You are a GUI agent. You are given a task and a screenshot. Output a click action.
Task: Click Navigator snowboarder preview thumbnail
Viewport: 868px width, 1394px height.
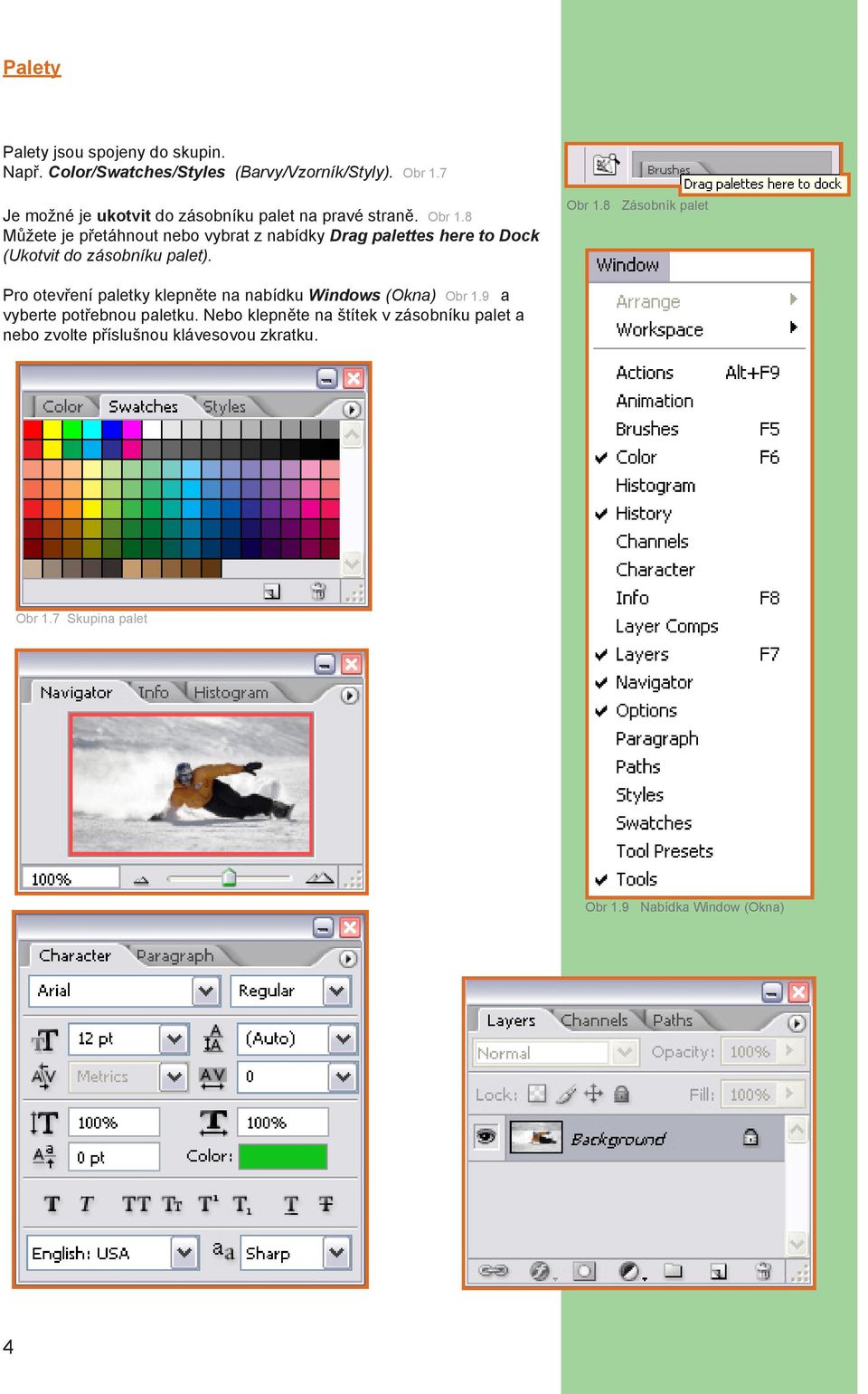pos(192,784)
